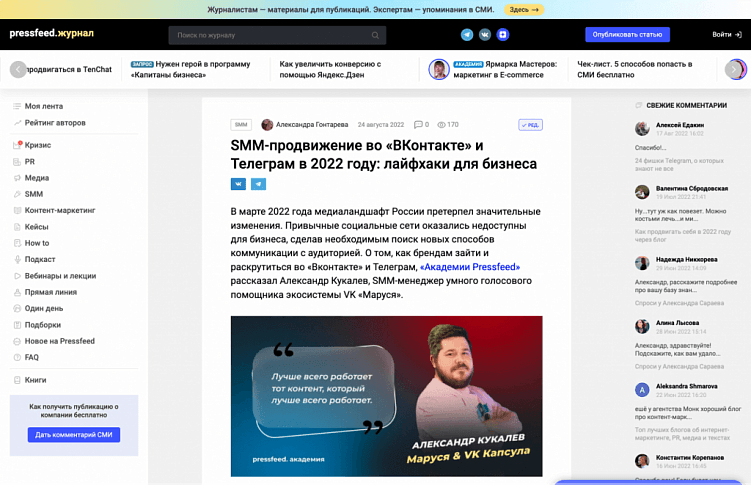This screenshot has width=751, height=485.
Task: Select the «SMM» sidebar category
Action: pyautogui.click(x=34, y=194)
